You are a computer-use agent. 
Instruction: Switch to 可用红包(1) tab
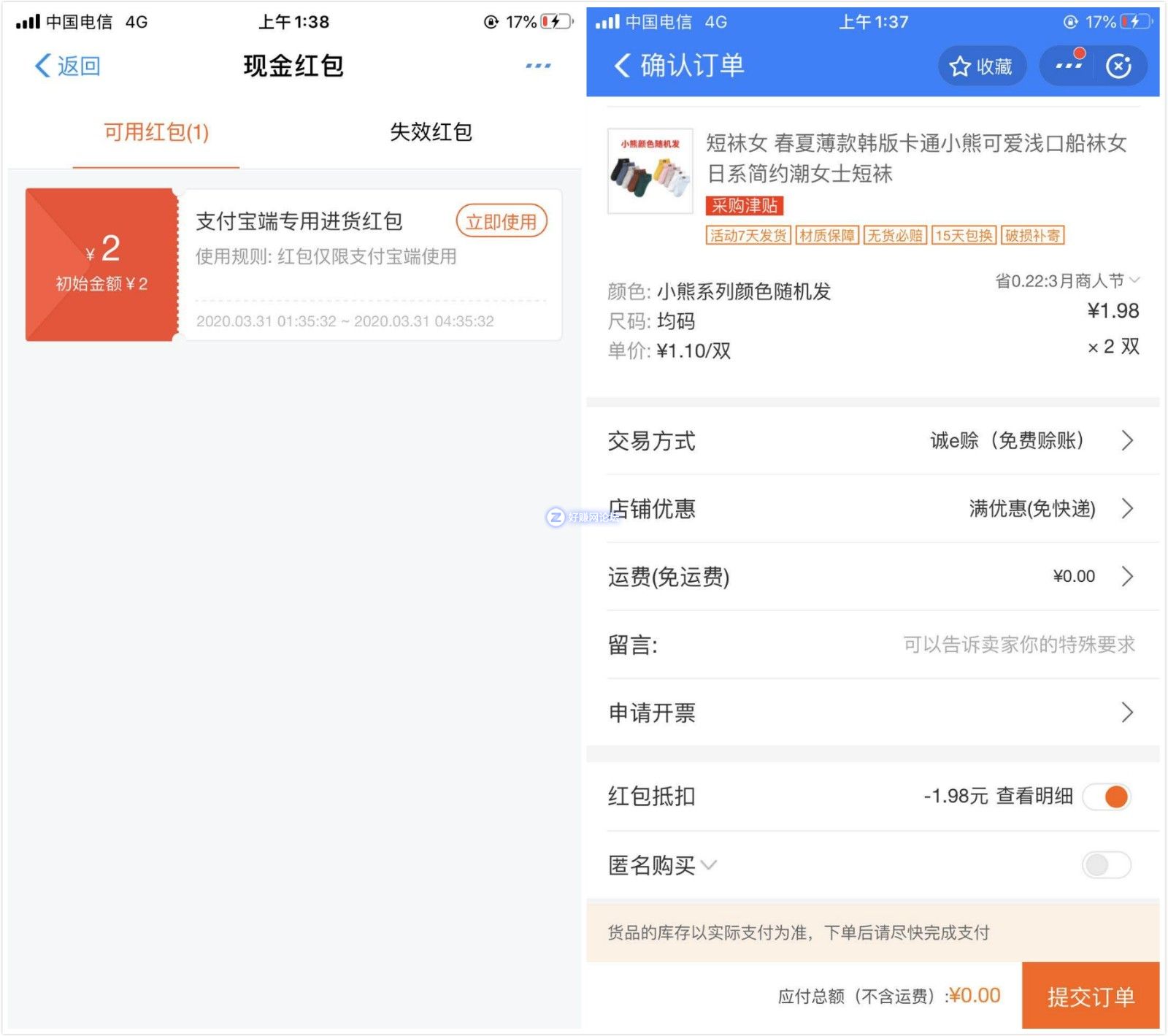156,133
